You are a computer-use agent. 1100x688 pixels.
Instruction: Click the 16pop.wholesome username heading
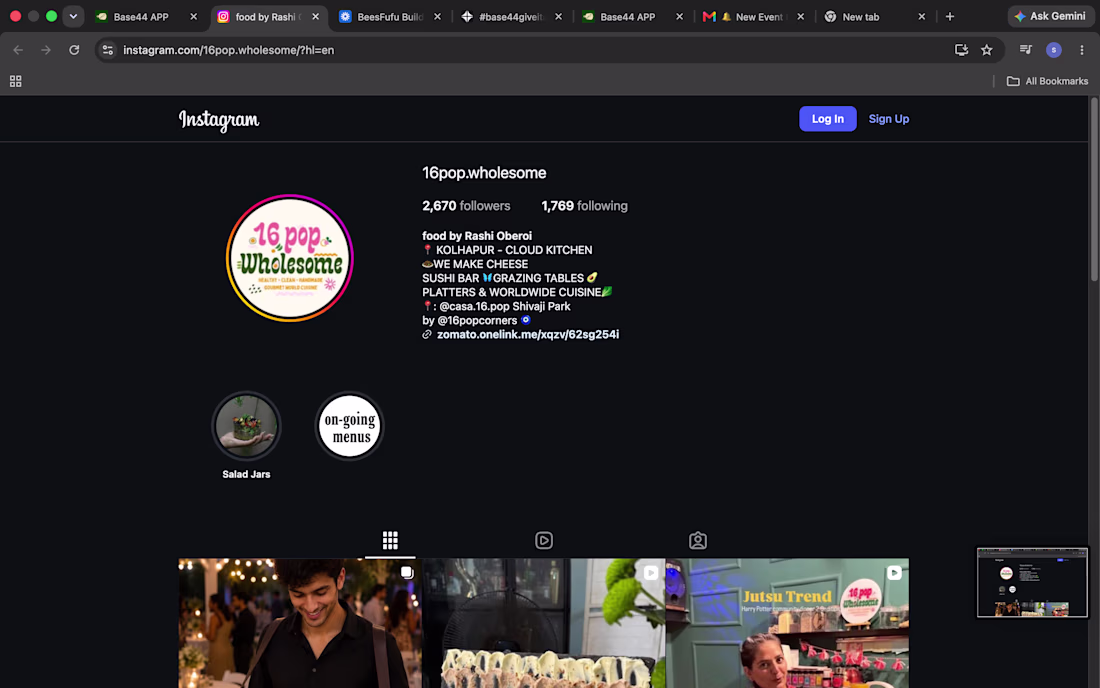[483, 173]
